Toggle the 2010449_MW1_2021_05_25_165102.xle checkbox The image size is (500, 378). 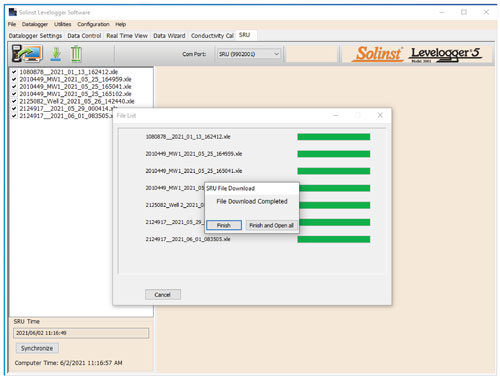(14, 94)
